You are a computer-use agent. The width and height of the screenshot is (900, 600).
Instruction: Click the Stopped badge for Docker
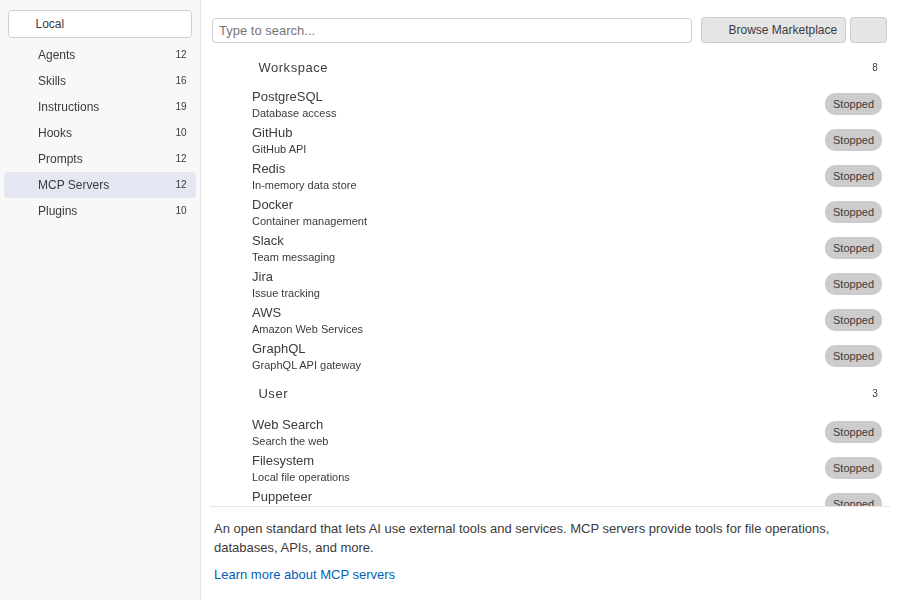point(853,212)
